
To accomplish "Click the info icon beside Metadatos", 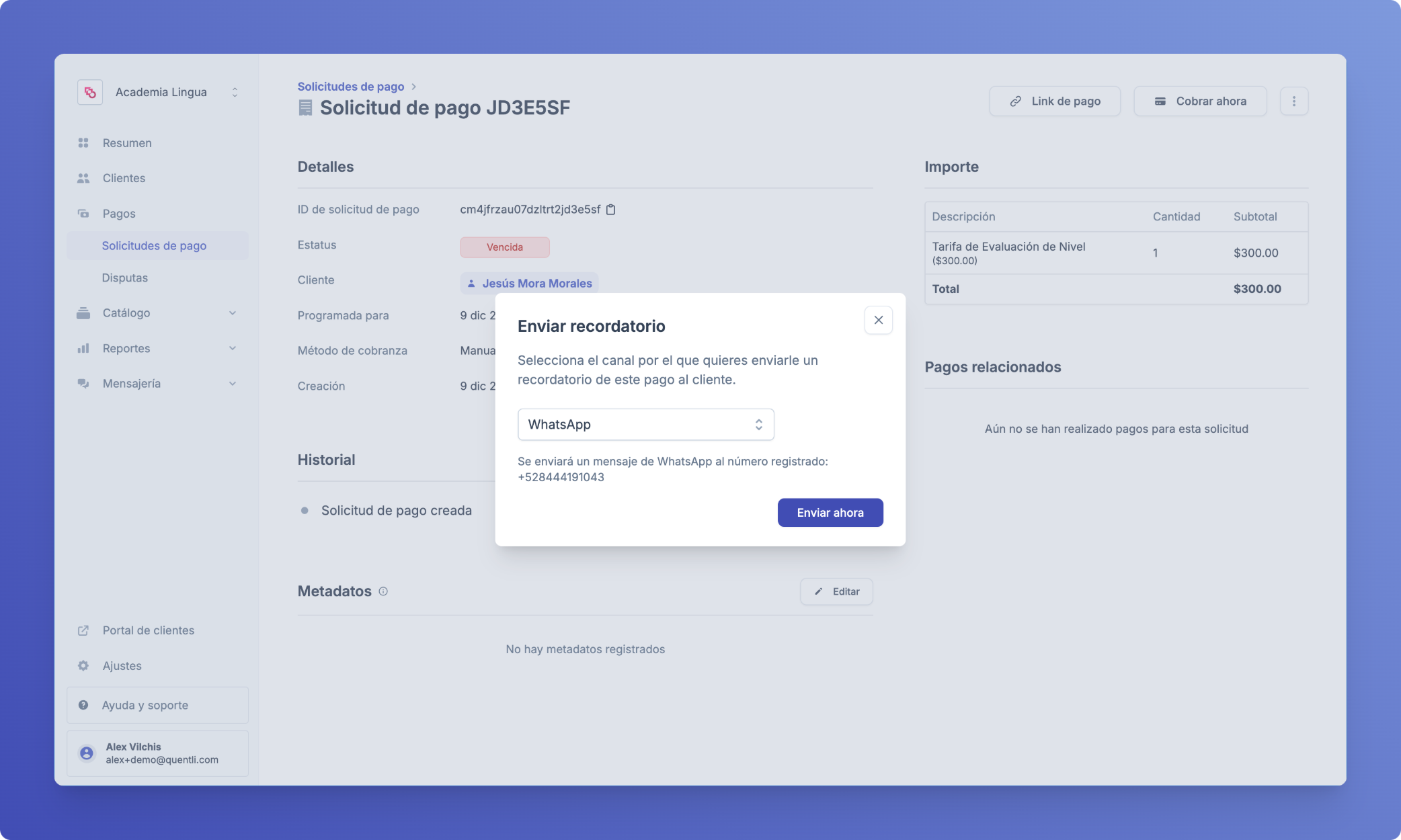I will [x=383, y=591].
